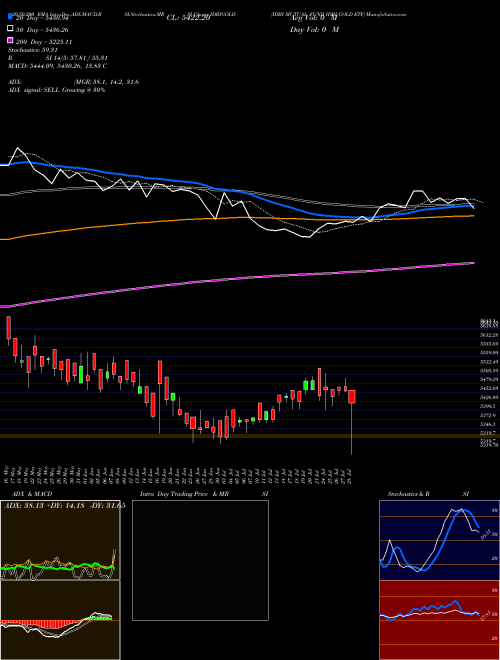
Task: Click the blue 20 Day legend swatch
Action: pyautogui.click(x=10, y=16)
